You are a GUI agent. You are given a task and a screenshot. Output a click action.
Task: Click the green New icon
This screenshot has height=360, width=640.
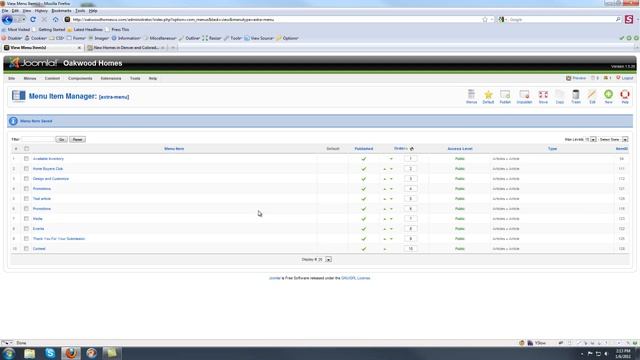tap(608, 96)
